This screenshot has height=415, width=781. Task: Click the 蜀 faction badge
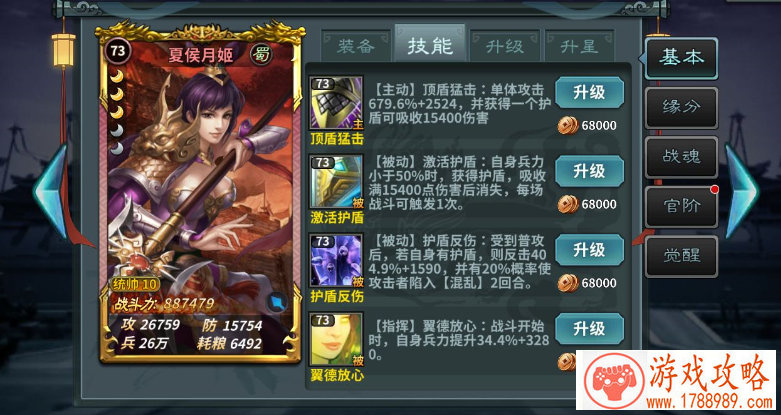tap(261, 55)
